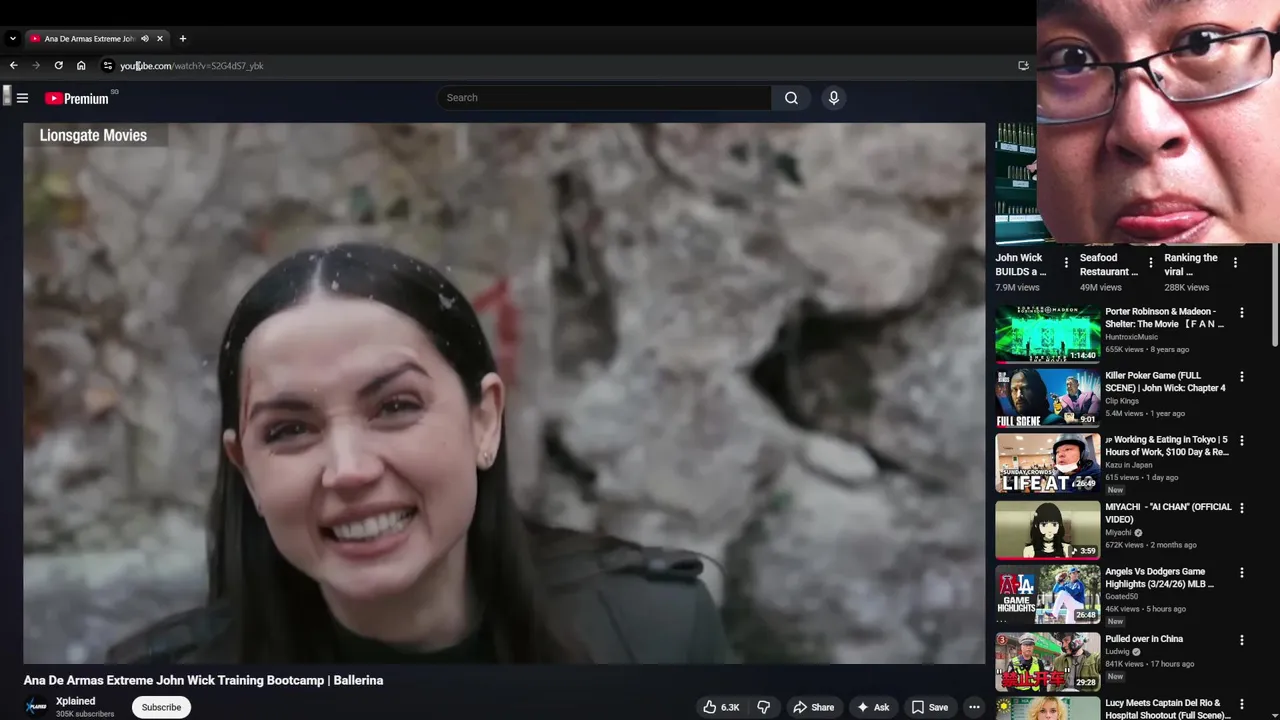Play Killer Poker Game FULL SCENE thumbnail
Image resolution: width=1280 pixels, height=720 pixels.
(1047, 398)
